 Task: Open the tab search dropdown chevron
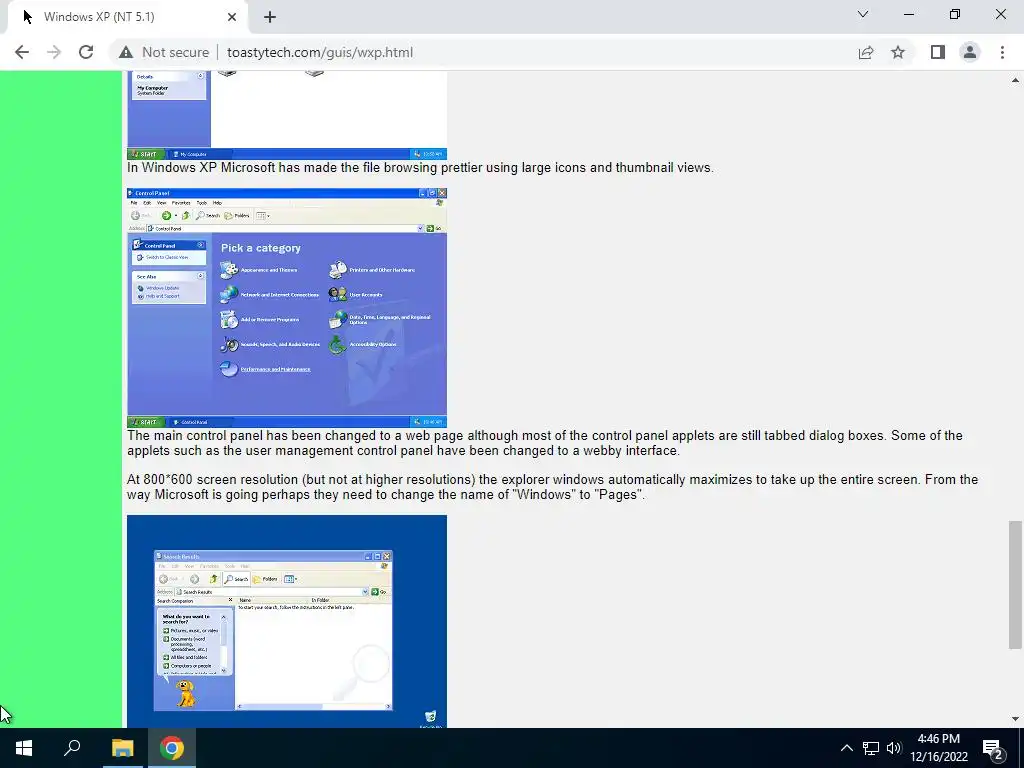(x=863, y=14)
